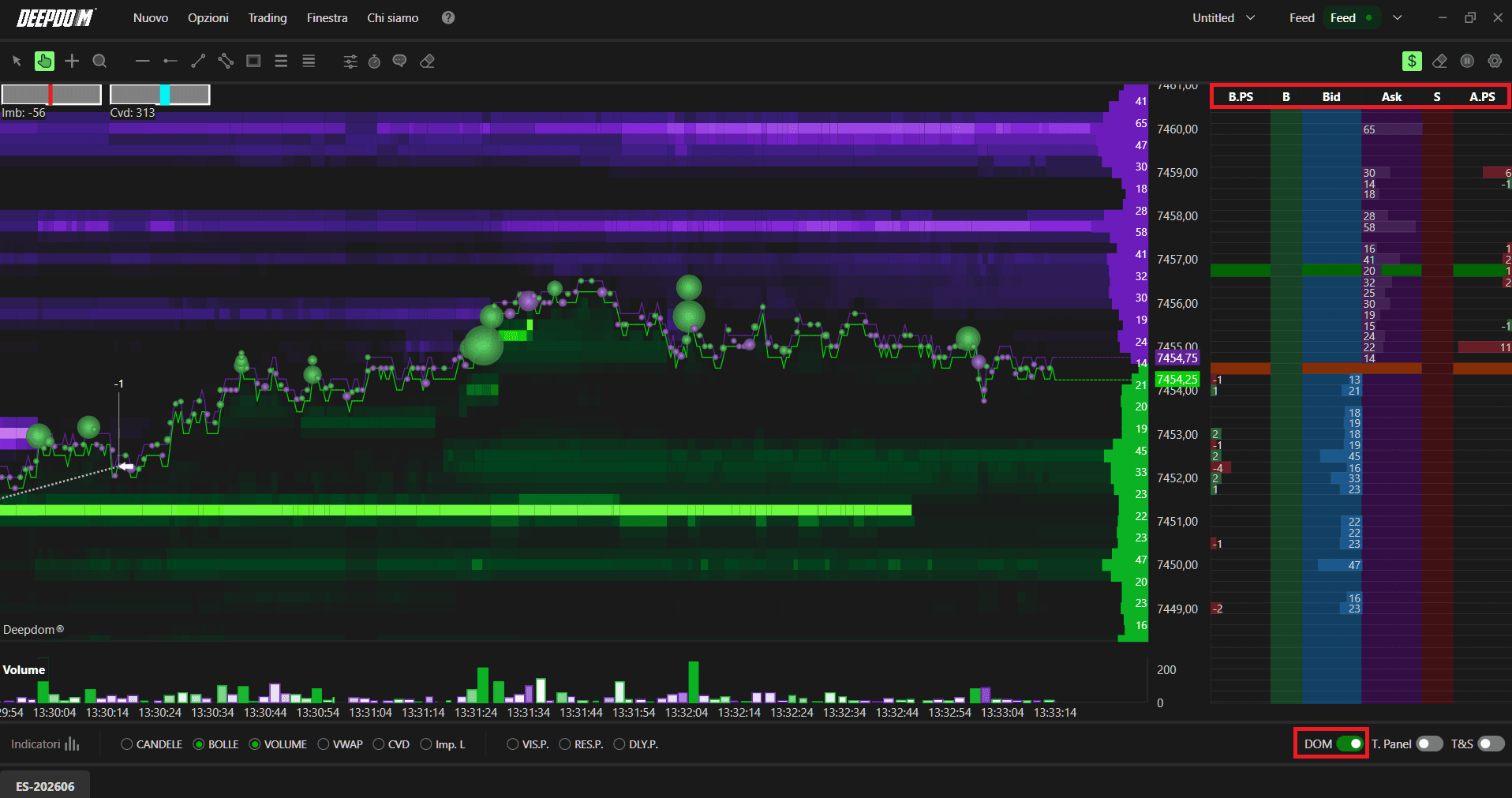
Task: Click the Bid column header
Action: [1331, 96]
